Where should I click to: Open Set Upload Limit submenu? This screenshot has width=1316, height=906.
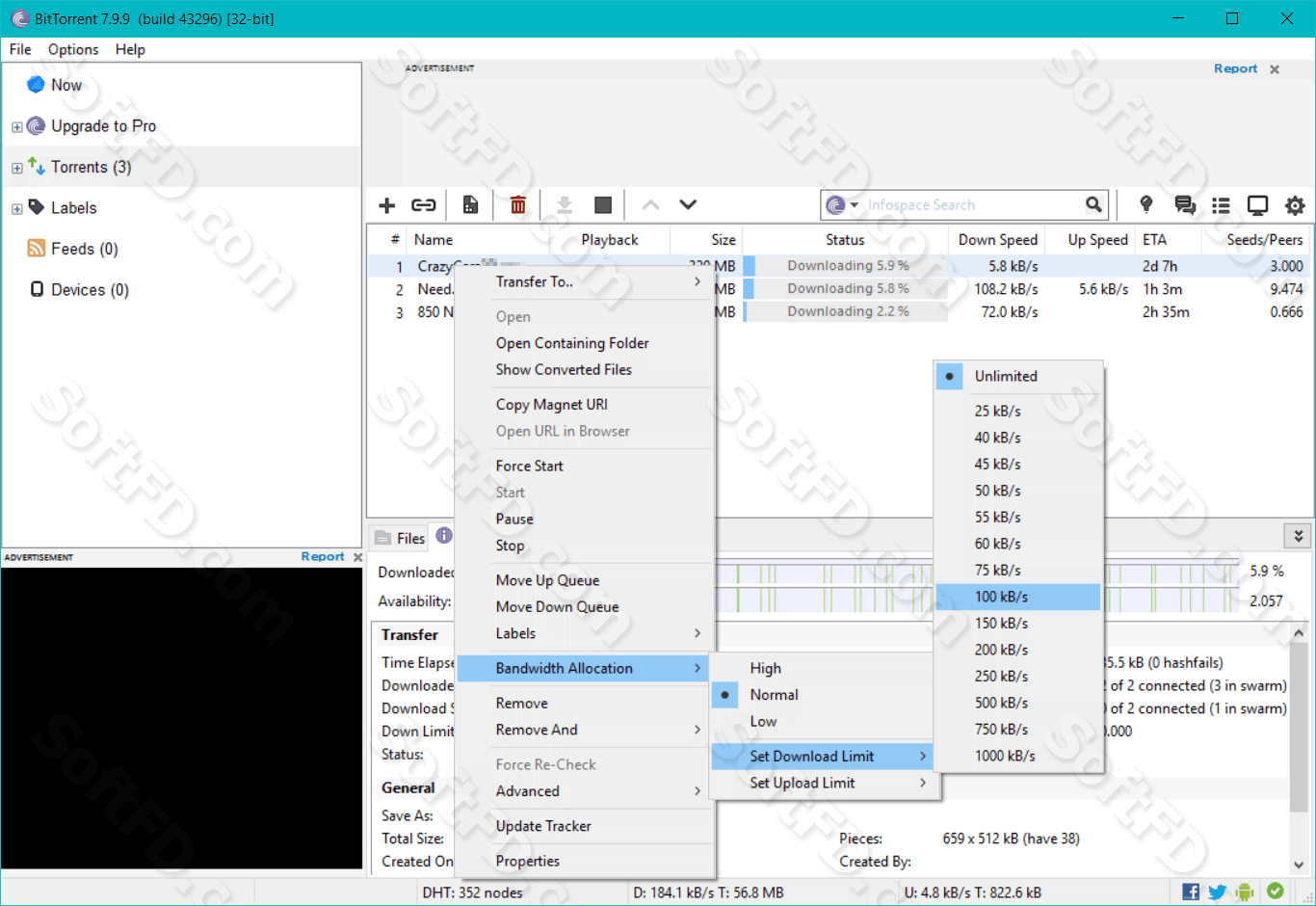(x=822, y=783)
